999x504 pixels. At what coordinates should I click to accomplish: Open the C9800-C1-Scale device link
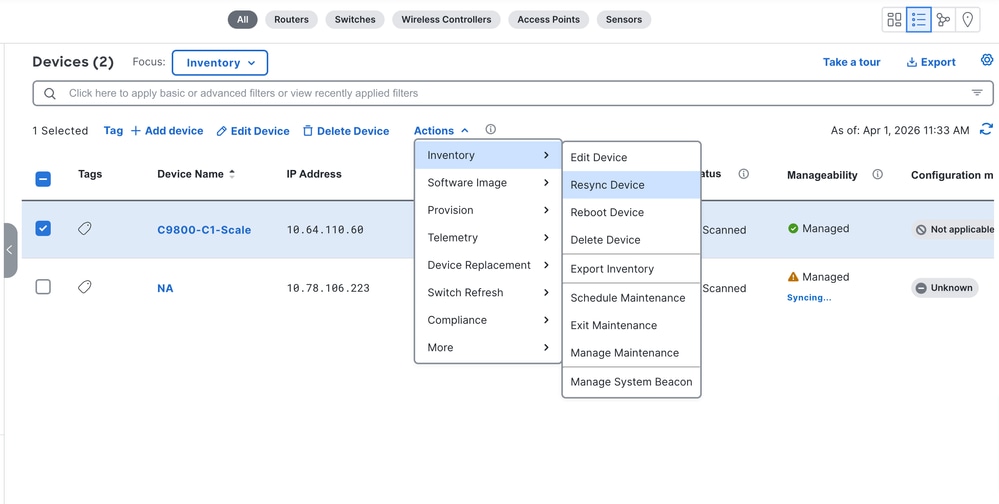coord(204,230)
